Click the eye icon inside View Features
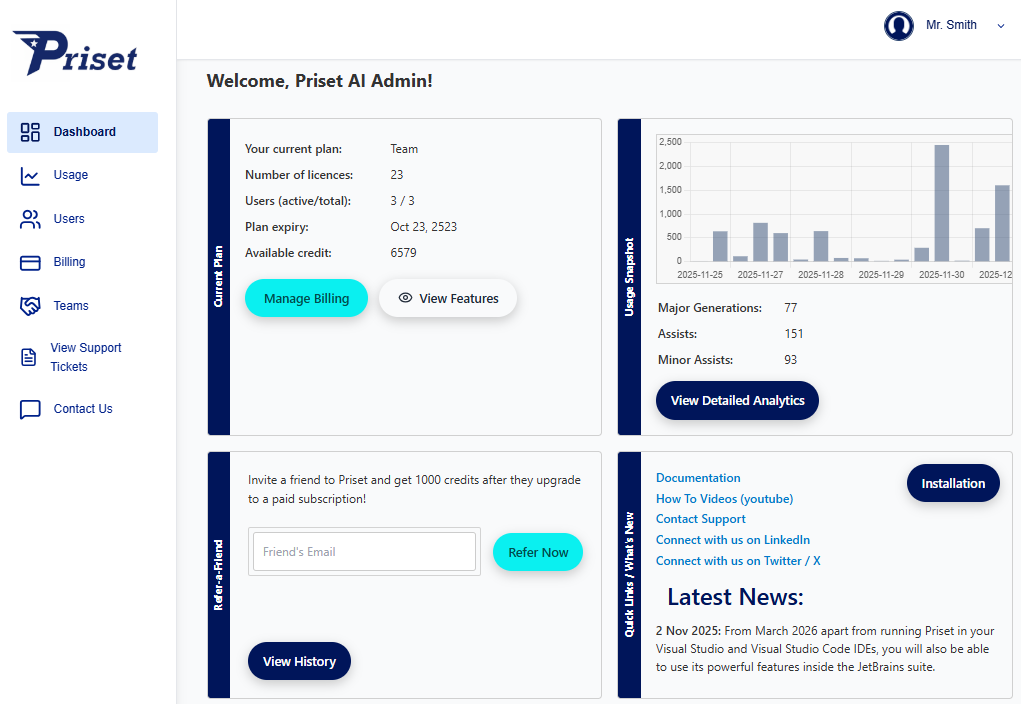The image size is (1021, 704). [404, 298]
